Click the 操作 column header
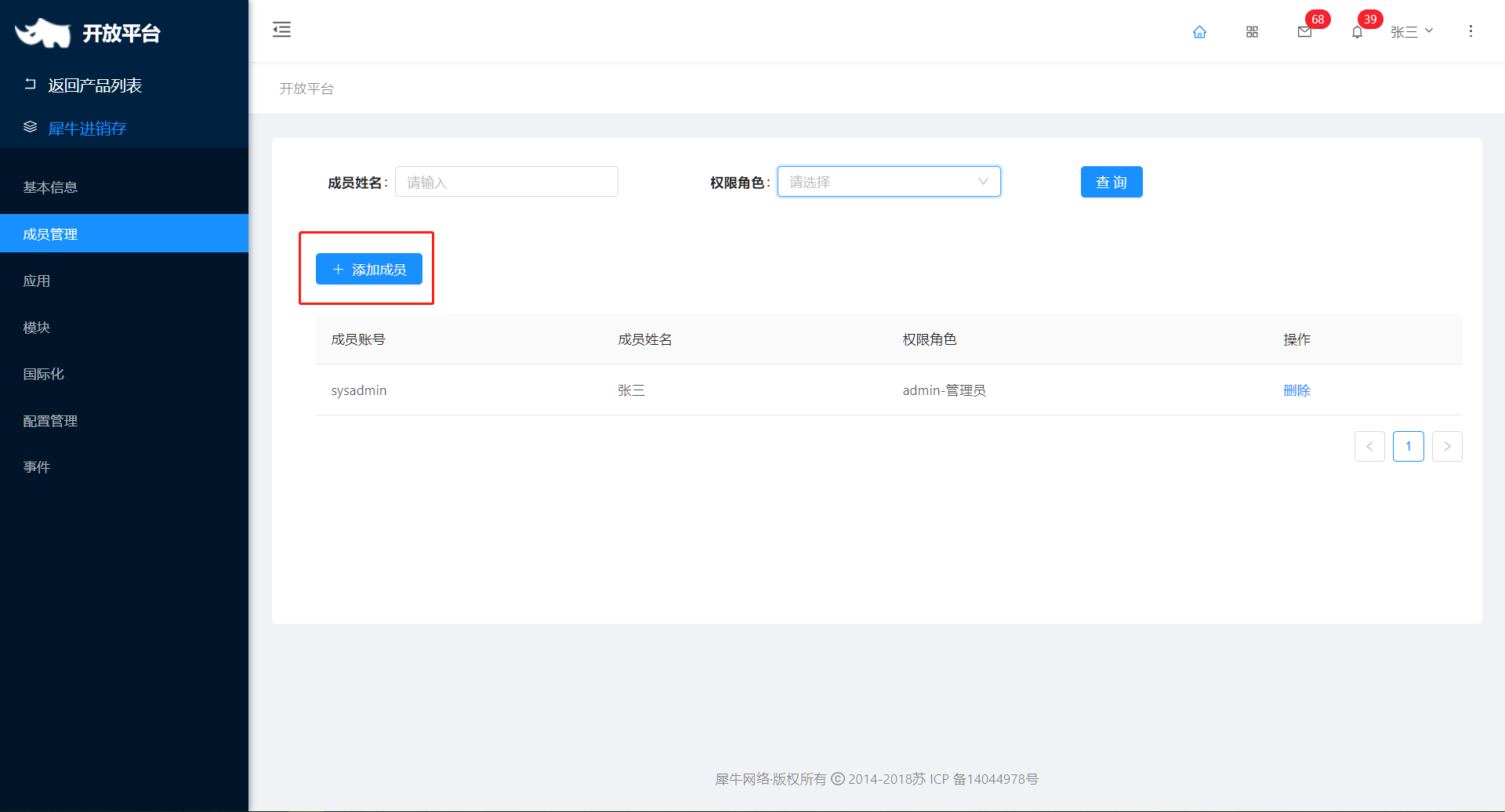This screenshot has height=812, width=1505. point(1296,339)
